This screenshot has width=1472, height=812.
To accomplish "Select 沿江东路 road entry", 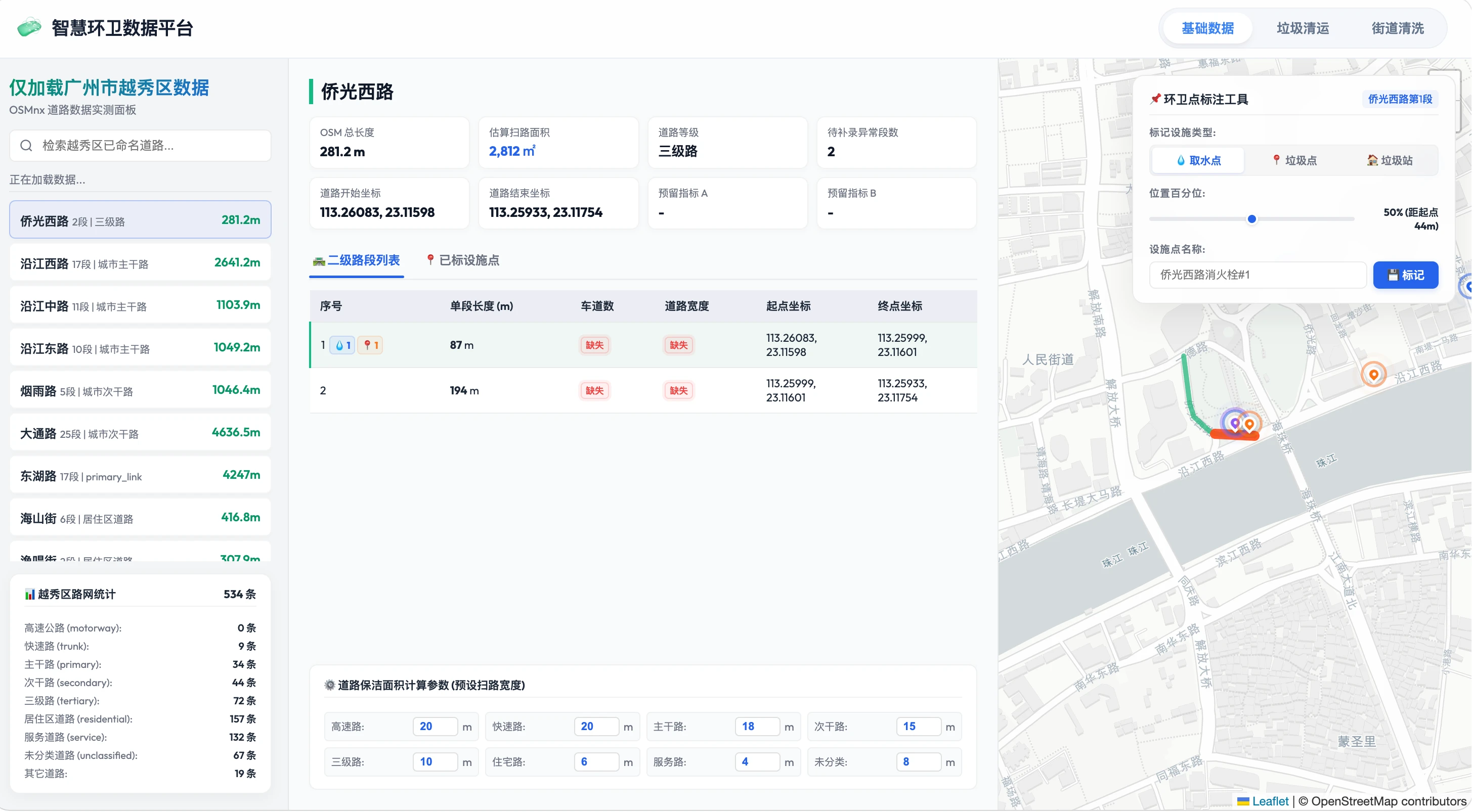I will [140, 348].
